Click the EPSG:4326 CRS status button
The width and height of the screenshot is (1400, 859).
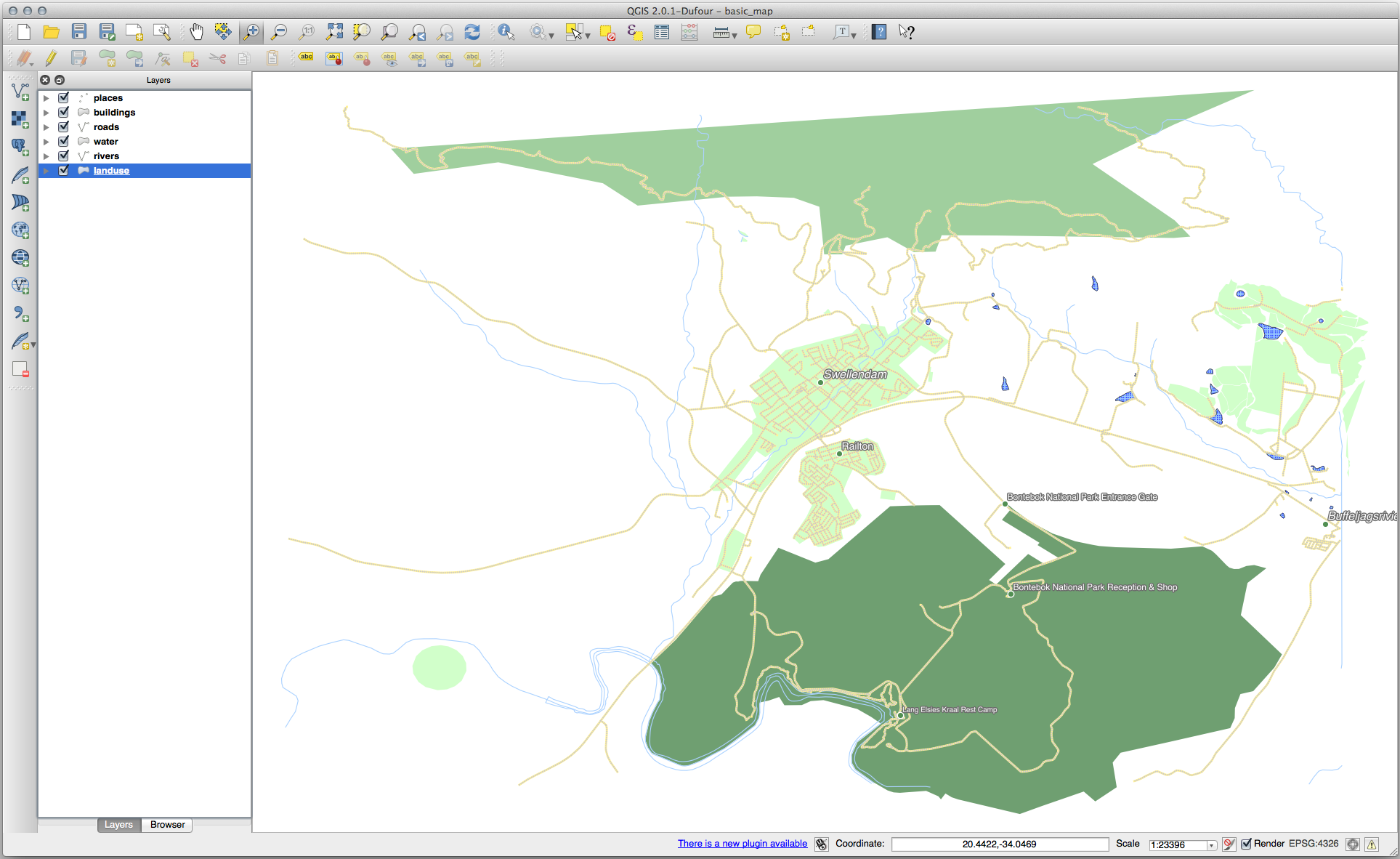tap(1314, 844)
